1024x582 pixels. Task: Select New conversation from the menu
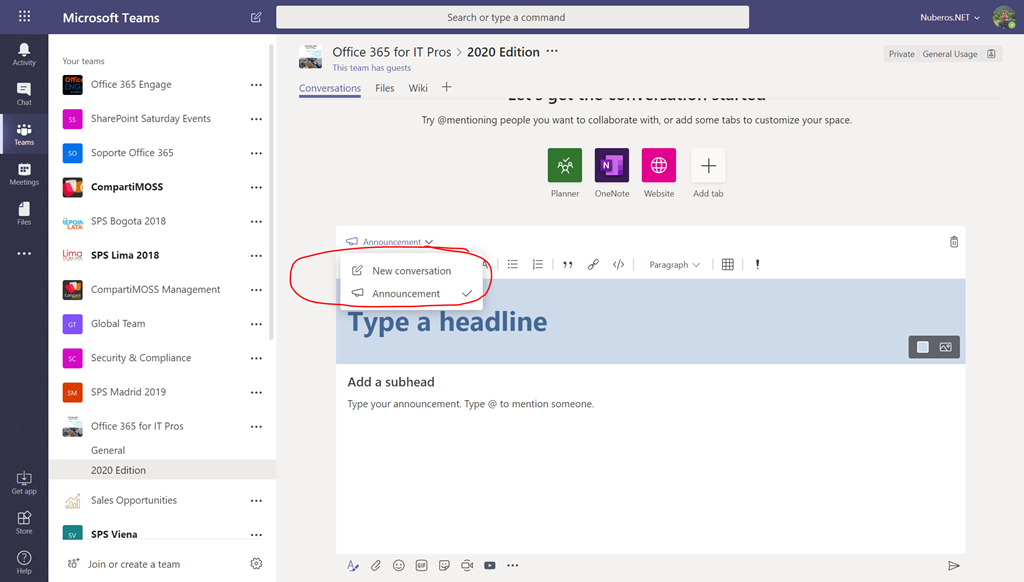(x=411, y=270)
